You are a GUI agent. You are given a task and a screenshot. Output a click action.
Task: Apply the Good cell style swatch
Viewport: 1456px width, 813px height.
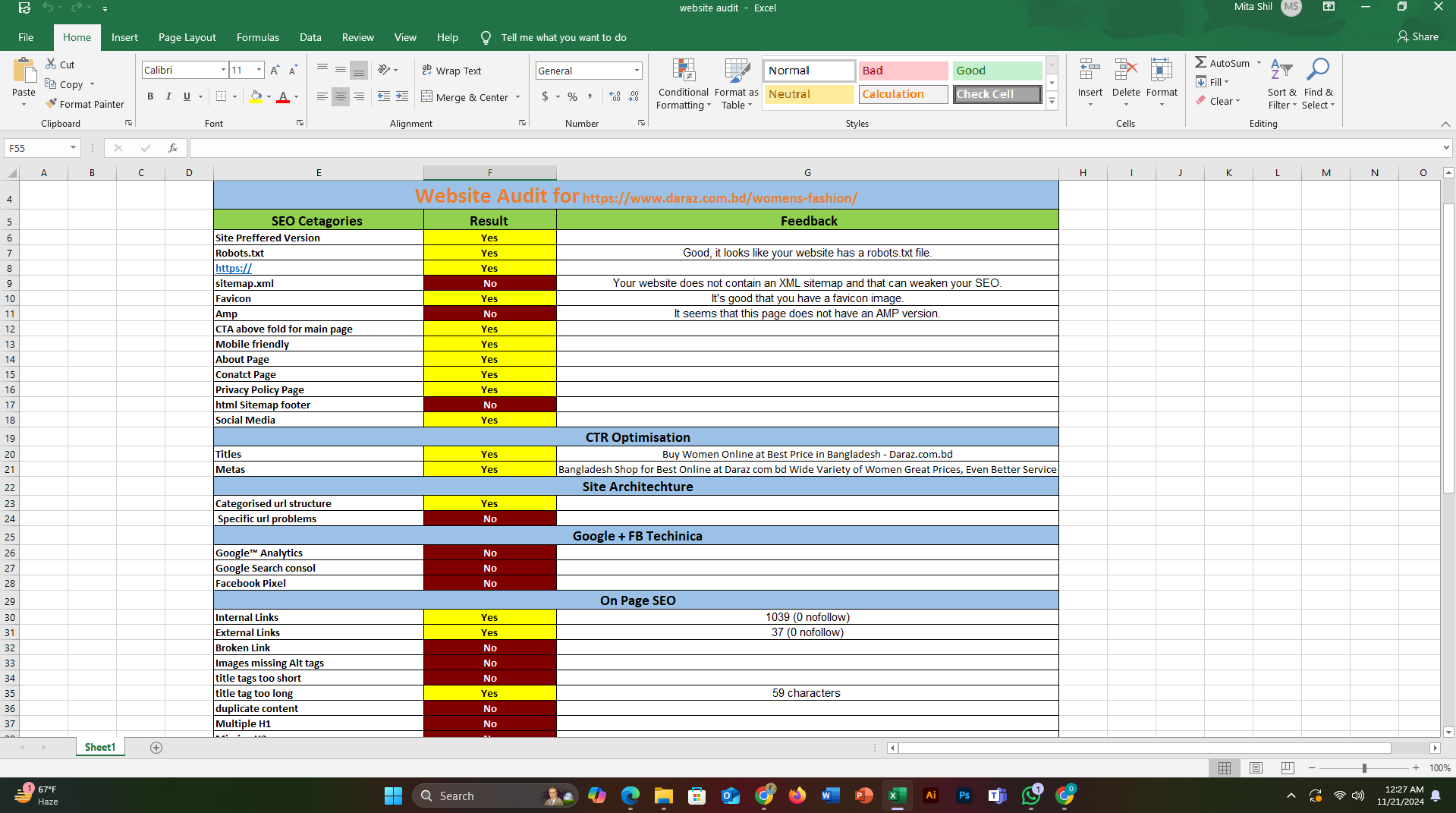point(996,71)
